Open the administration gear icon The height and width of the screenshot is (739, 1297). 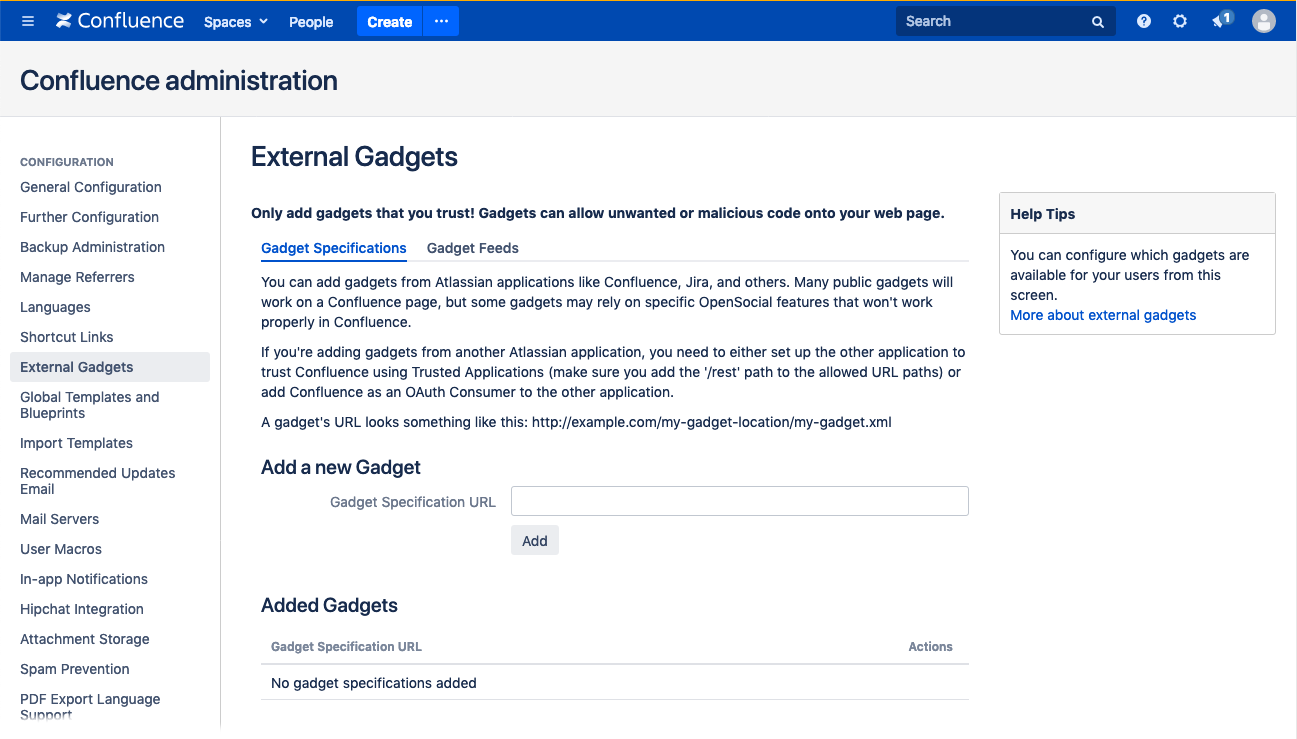[x=1180, y=20]
